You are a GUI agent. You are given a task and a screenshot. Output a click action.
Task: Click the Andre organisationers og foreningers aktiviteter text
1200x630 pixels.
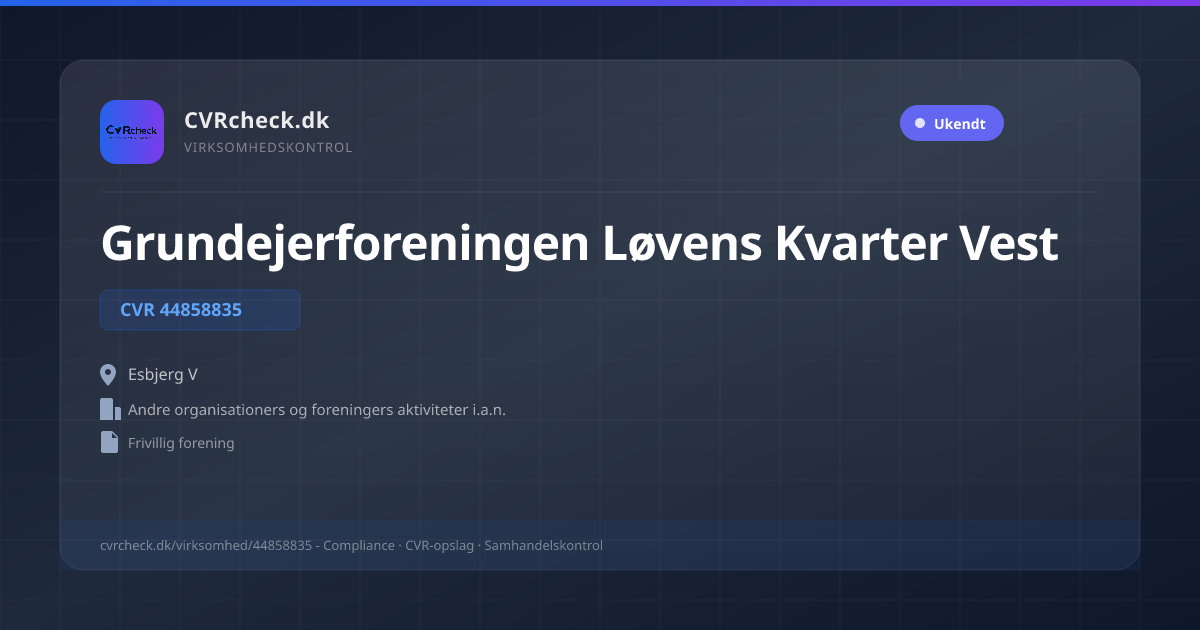tap(317, 409)
